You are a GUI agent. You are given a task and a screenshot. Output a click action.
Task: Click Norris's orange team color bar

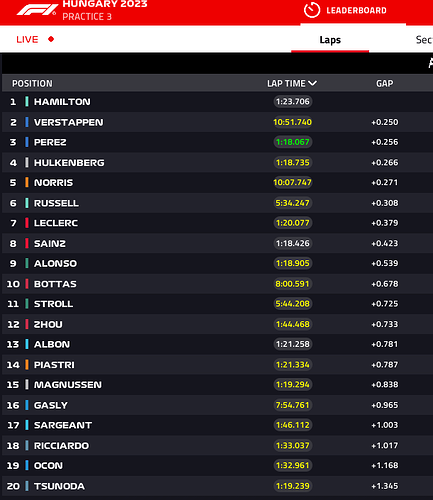pos(27,183)
